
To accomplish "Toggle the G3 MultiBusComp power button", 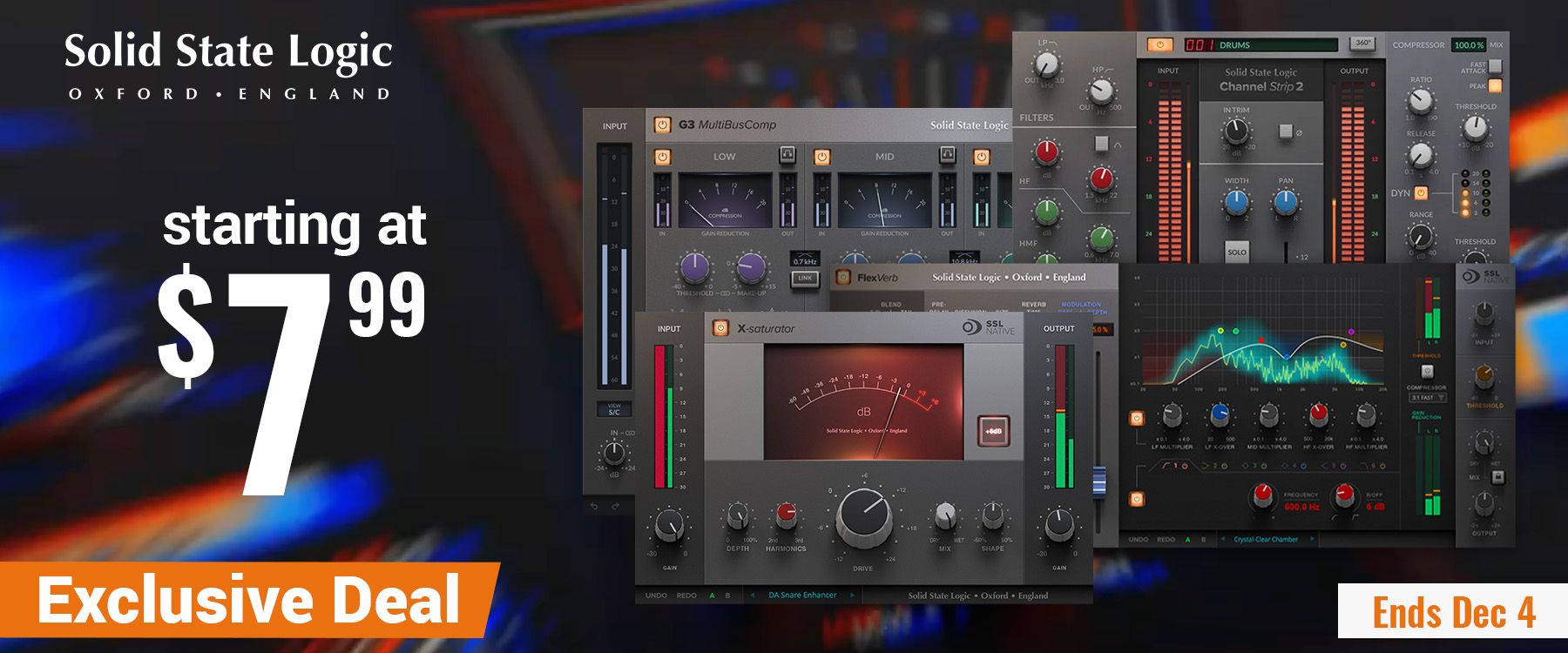I will coord(663,125).
